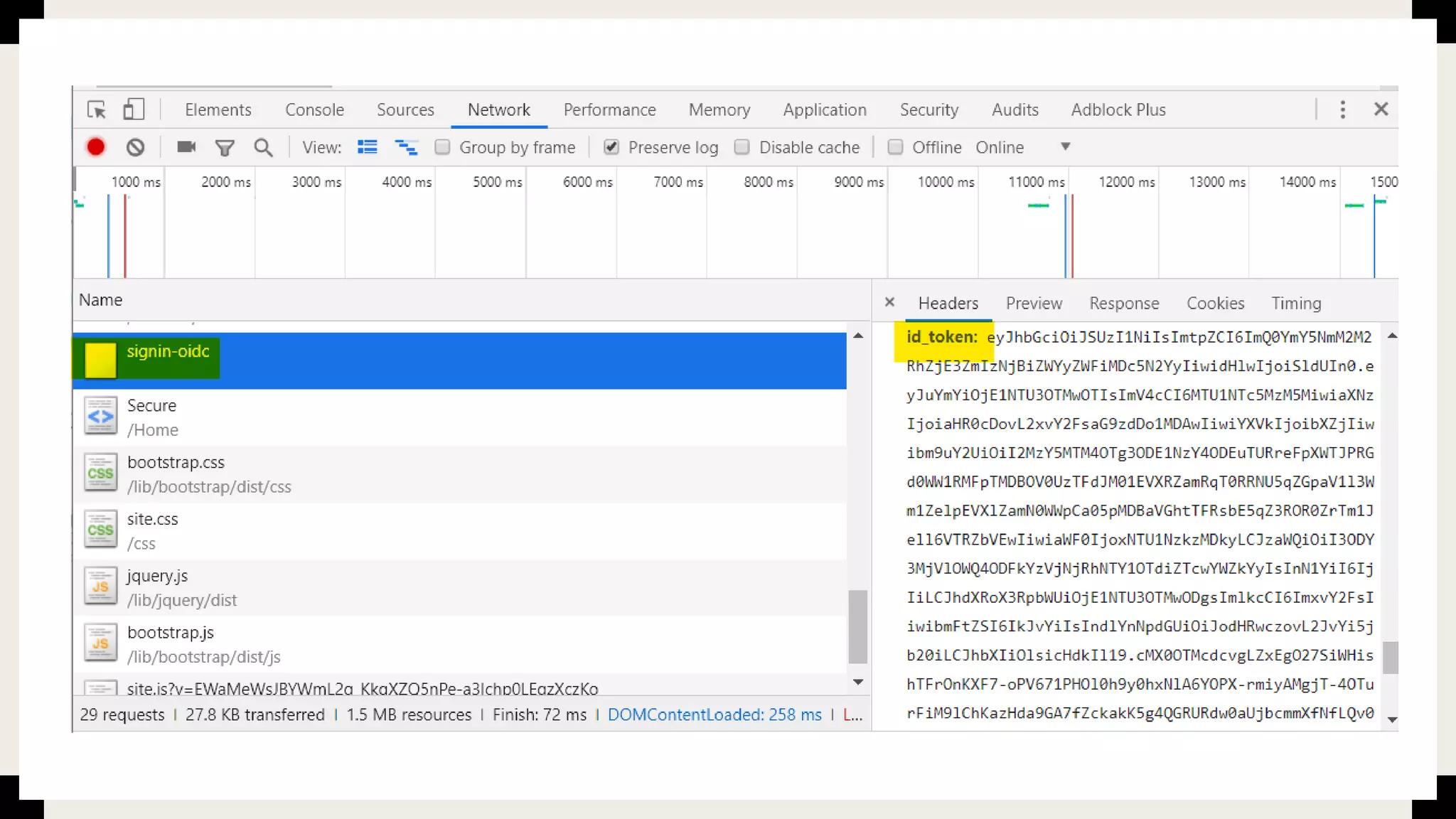Select the inspect element cursor icon
Screen dimensions: 1456x819
97,109
